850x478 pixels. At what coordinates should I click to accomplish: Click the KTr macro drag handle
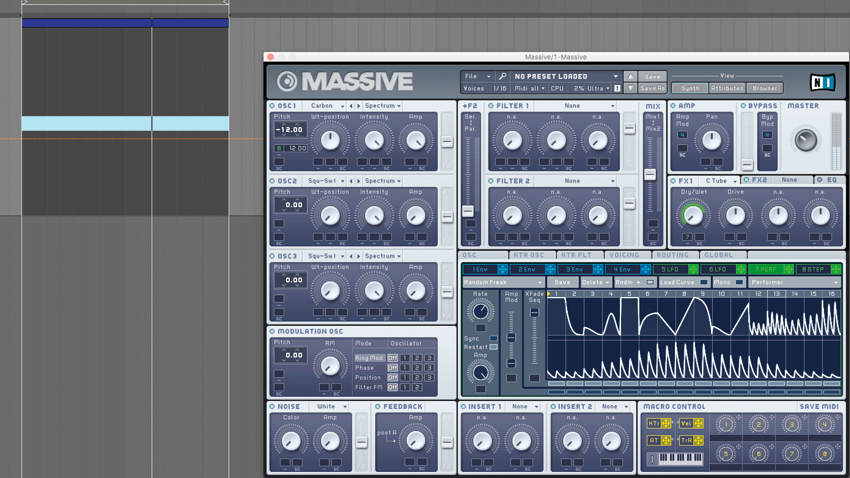point(666,423)
